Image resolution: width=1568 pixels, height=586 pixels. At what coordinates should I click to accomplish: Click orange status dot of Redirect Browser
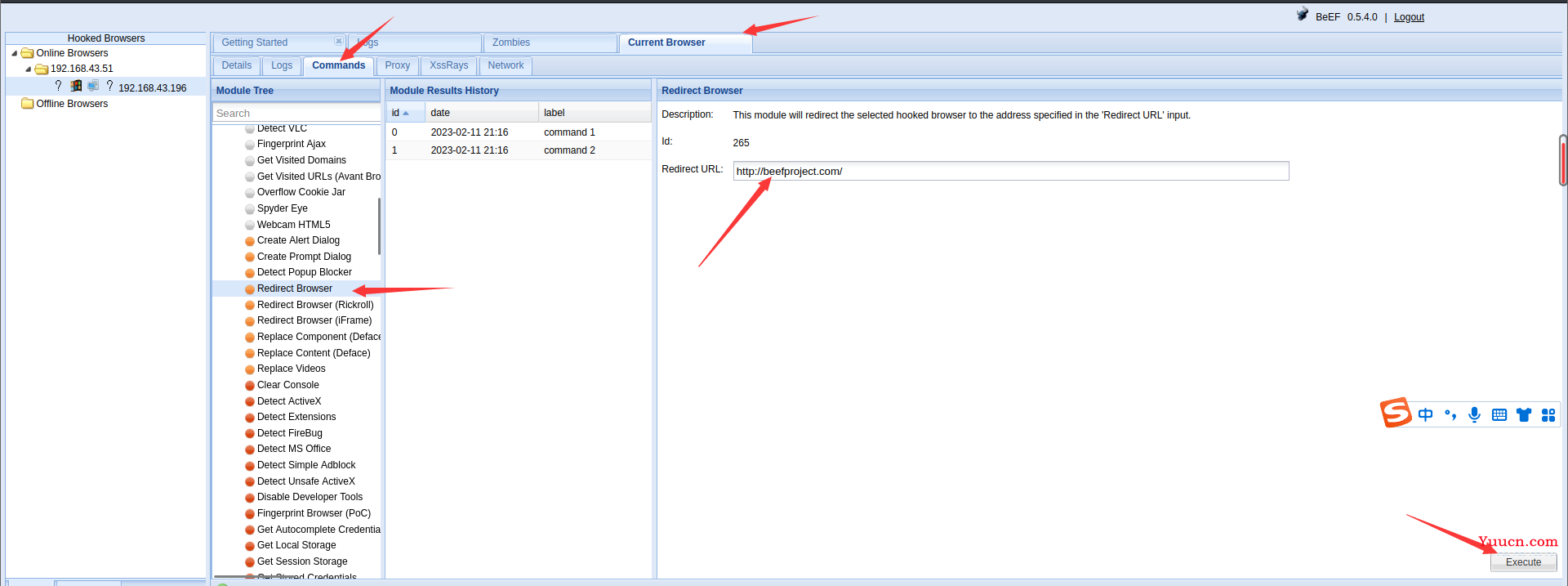coord(250,289)
